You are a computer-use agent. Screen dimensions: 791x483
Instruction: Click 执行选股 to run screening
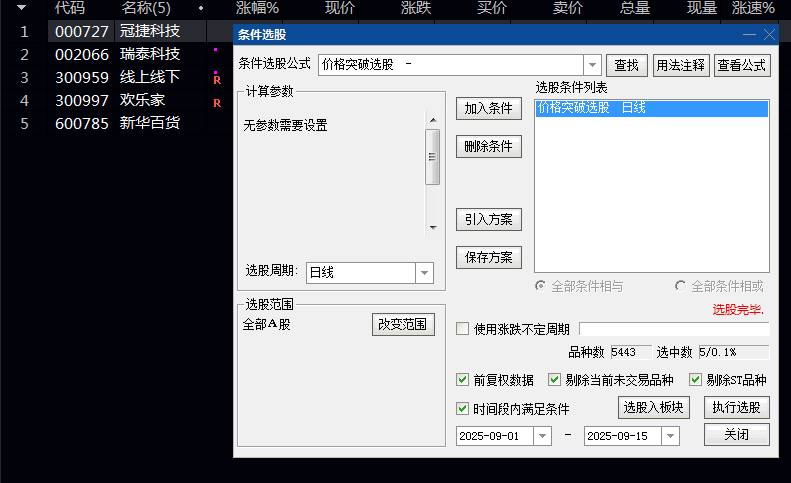737,407
